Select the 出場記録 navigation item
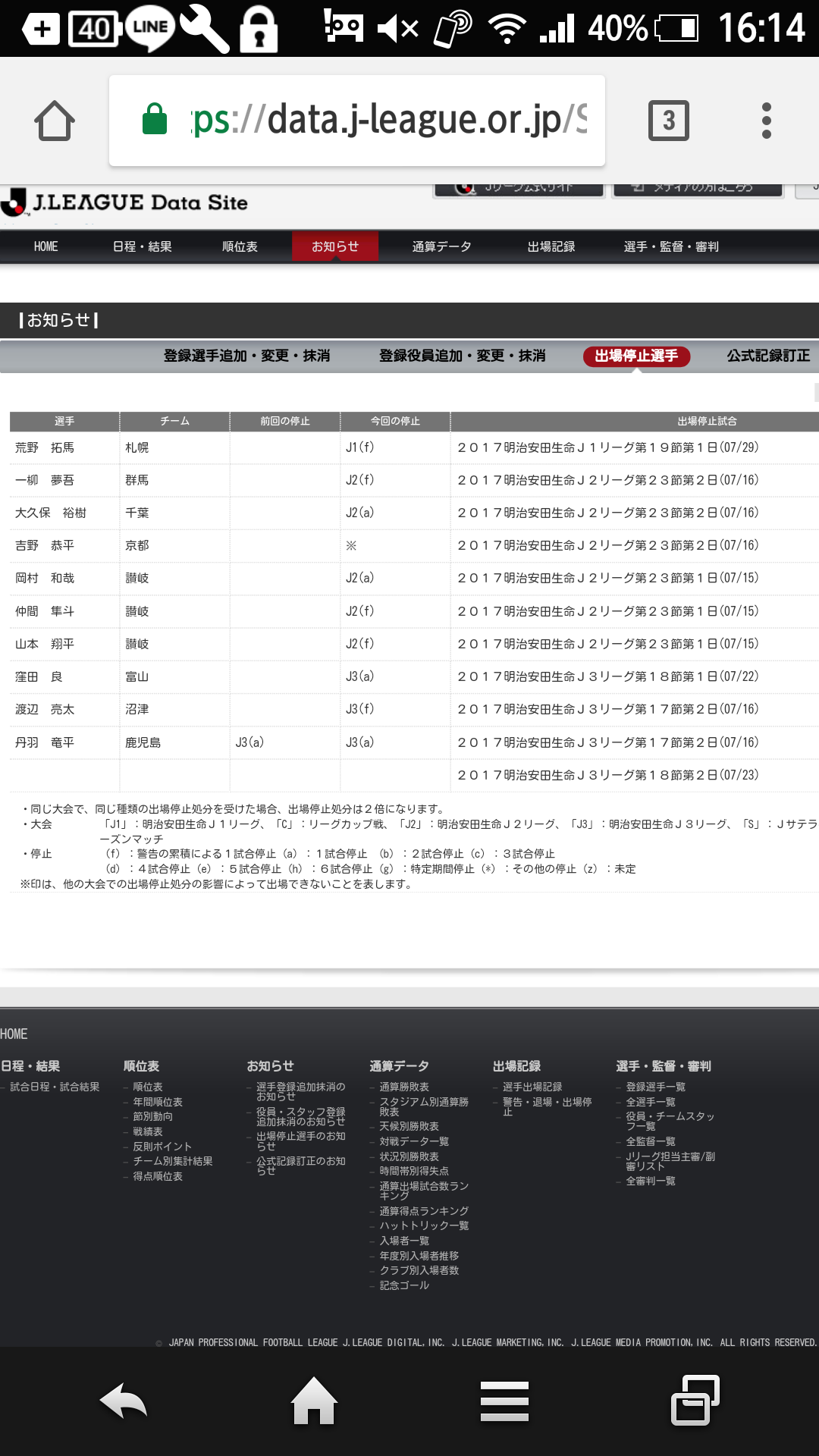The height and width of the screenshot is (1456, 819). point(551,246)
